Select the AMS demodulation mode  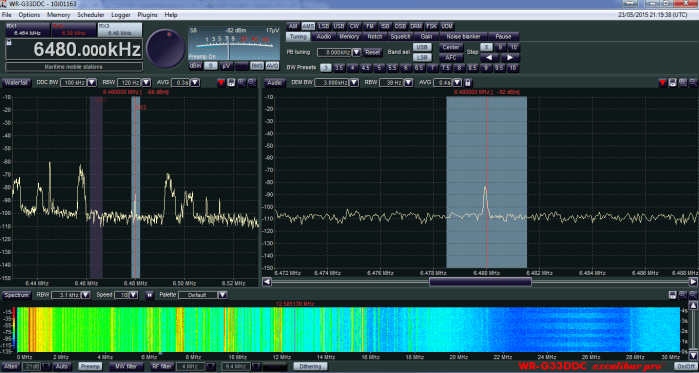coord(308,26)
